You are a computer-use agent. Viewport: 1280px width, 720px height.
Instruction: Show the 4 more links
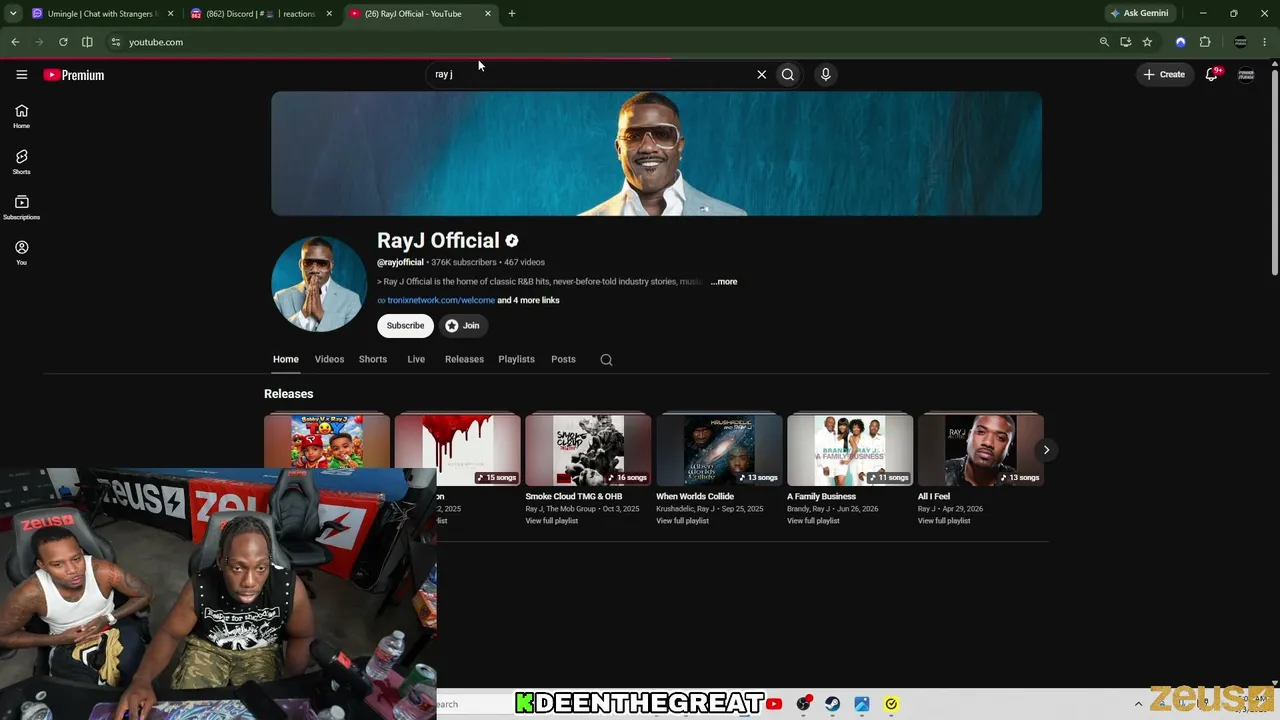(x=528, y=300)
